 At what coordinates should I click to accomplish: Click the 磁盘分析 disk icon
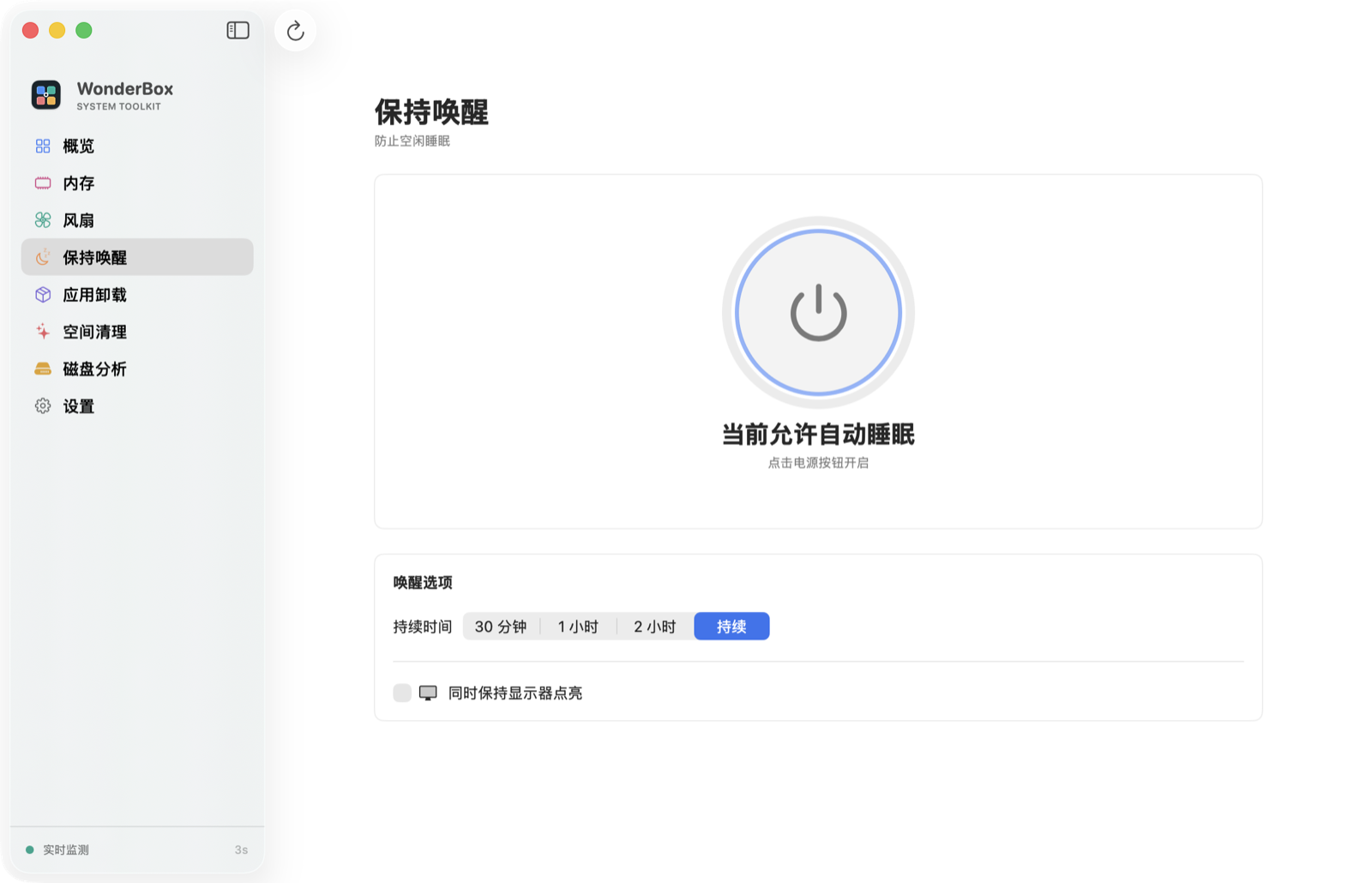tap(43, 369)
